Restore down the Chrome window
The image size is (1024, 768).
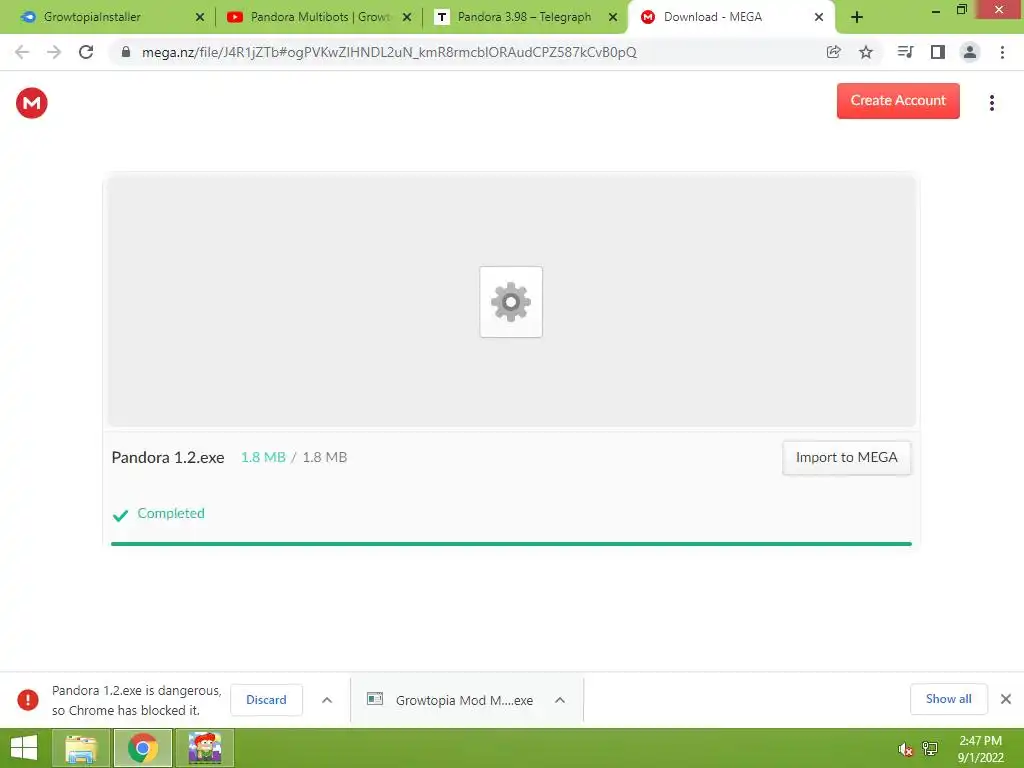click(x=961, y=10)
